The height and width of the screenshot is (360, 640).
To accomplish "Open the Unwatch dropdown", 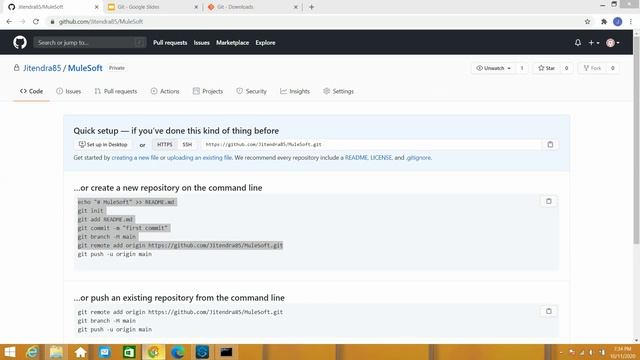I will point(493,68).
